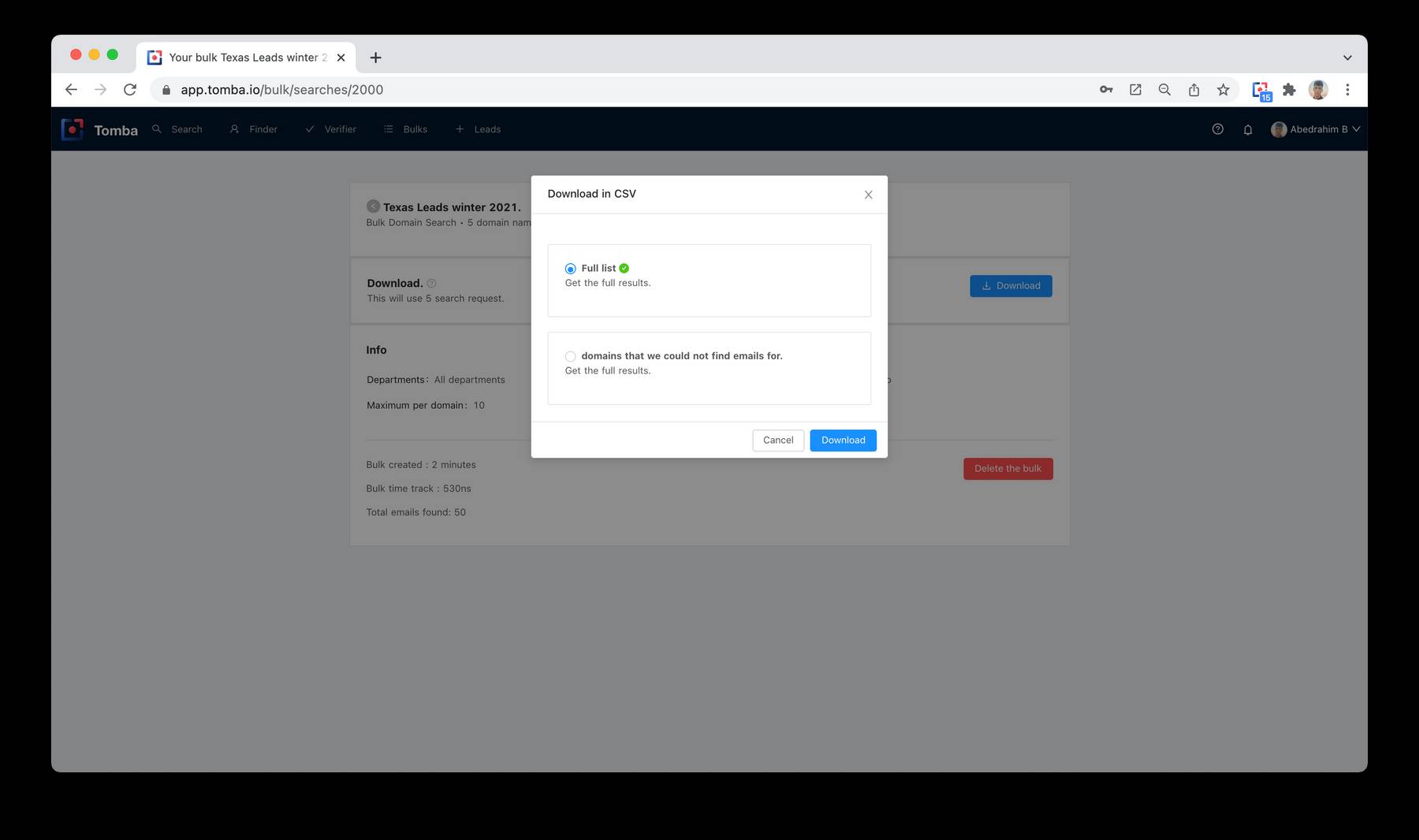Open the Finder menu item
The height and width of the screenshot is (840, 1419).
(254, 129)
